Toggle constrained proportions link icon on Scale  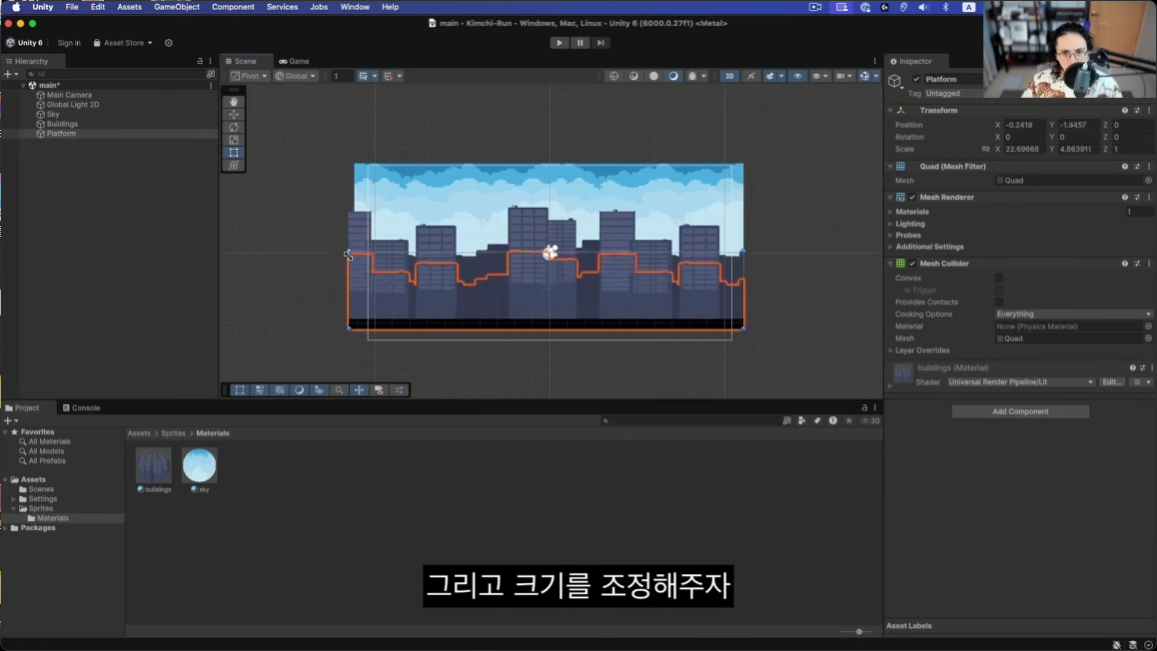[985, 149]
